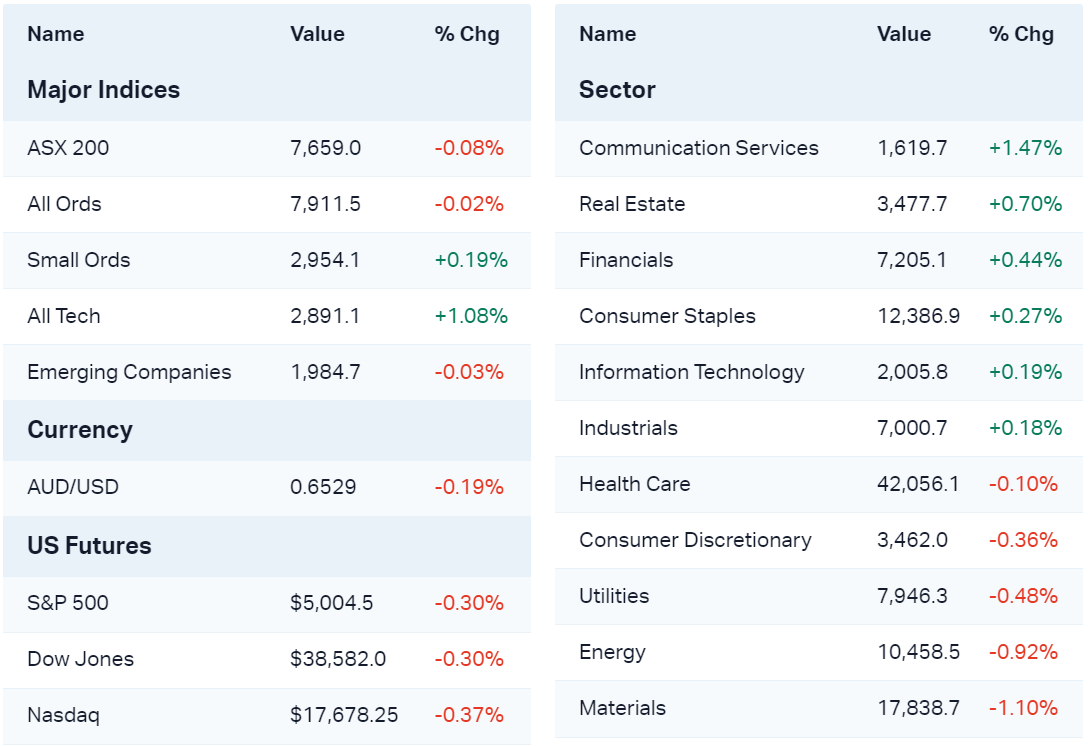
Task: Click the All Tech index name
Action: 64,316
